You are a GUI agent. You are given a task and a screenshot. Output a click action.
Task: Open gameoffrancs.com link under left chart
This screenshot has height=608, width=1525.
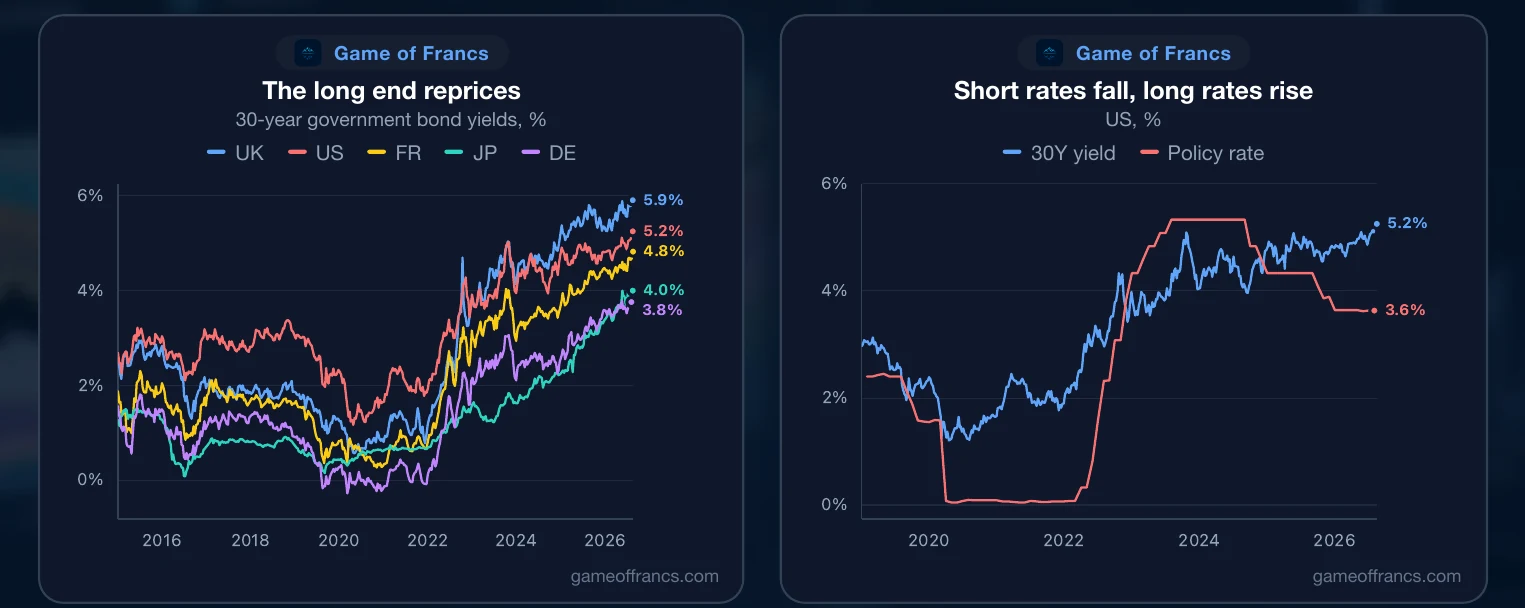coord(644,576)
